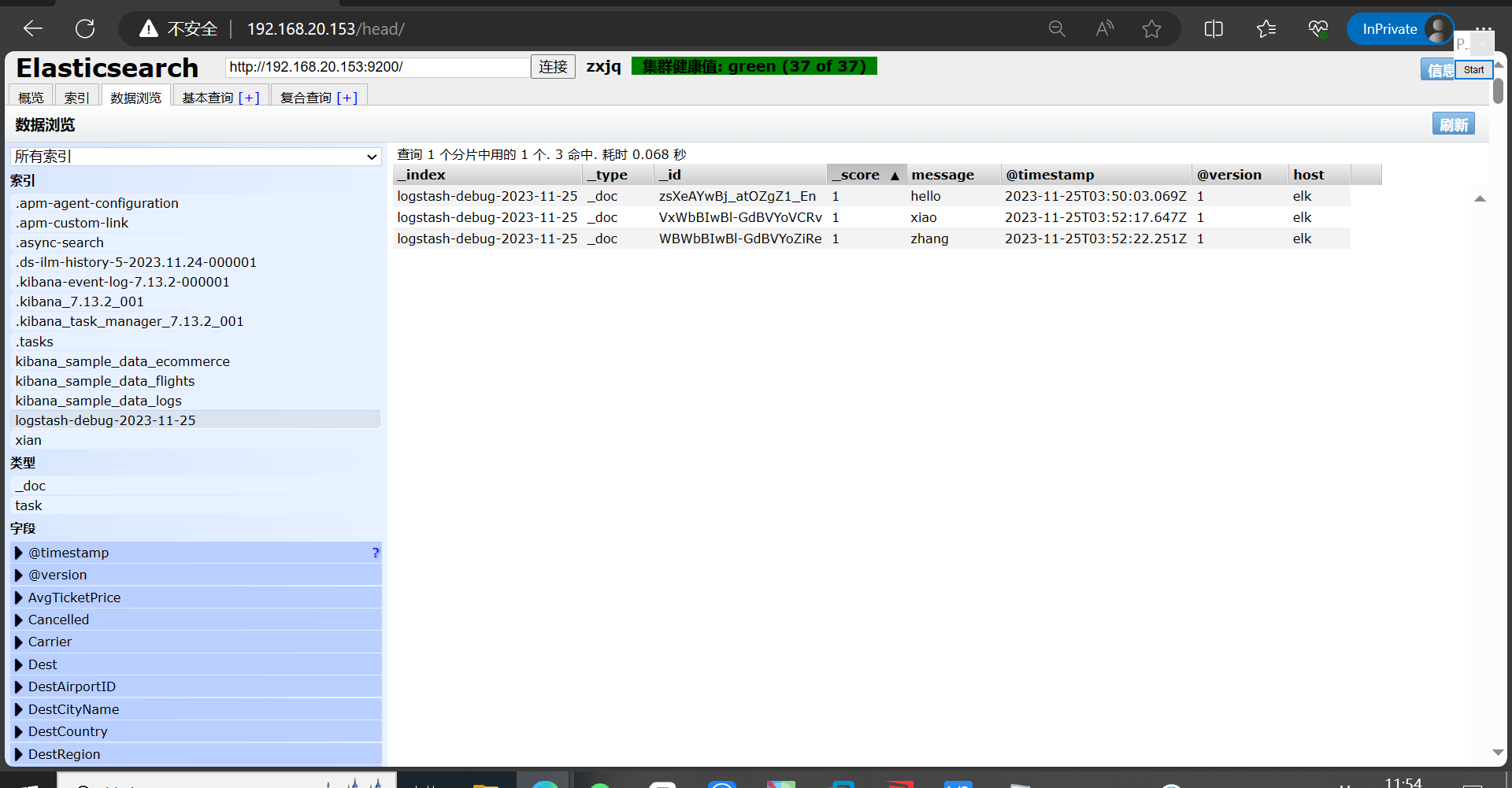Open the 所有索引 index dropdown
1512x788 pixels.
[196, 156]
